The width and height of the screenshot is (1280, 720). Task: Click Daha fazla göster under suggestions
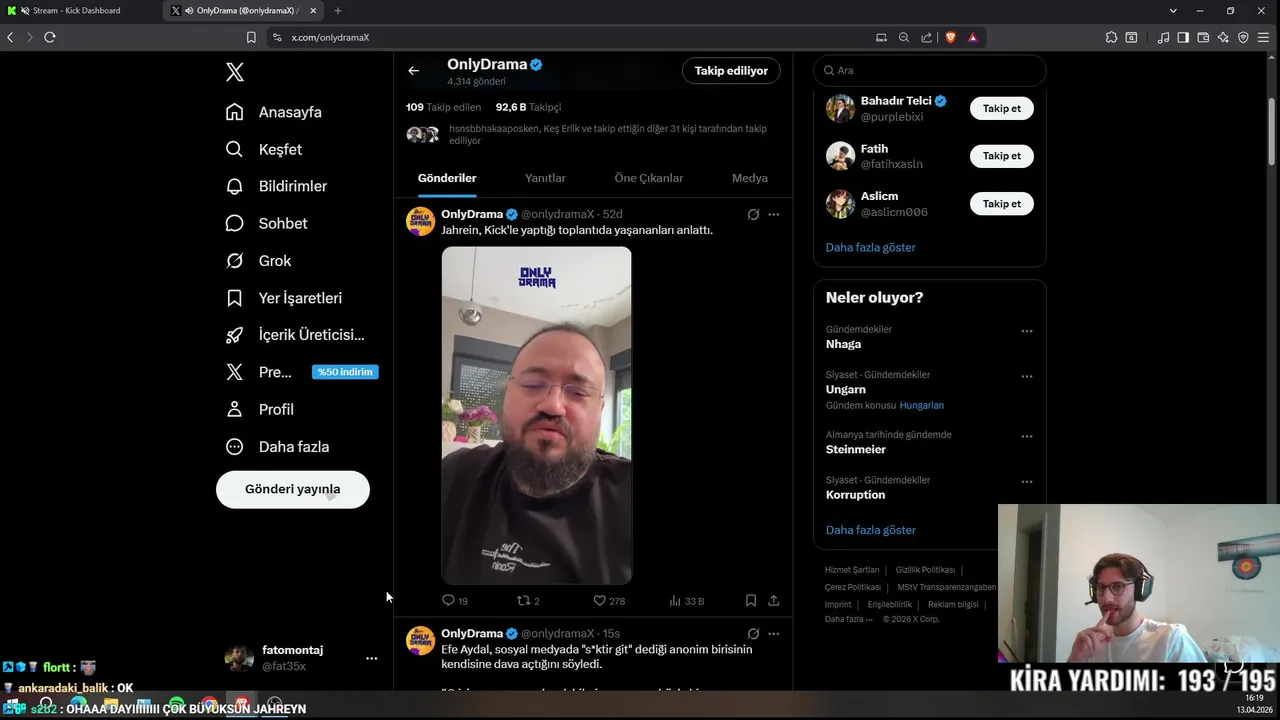tap(870, 247)
